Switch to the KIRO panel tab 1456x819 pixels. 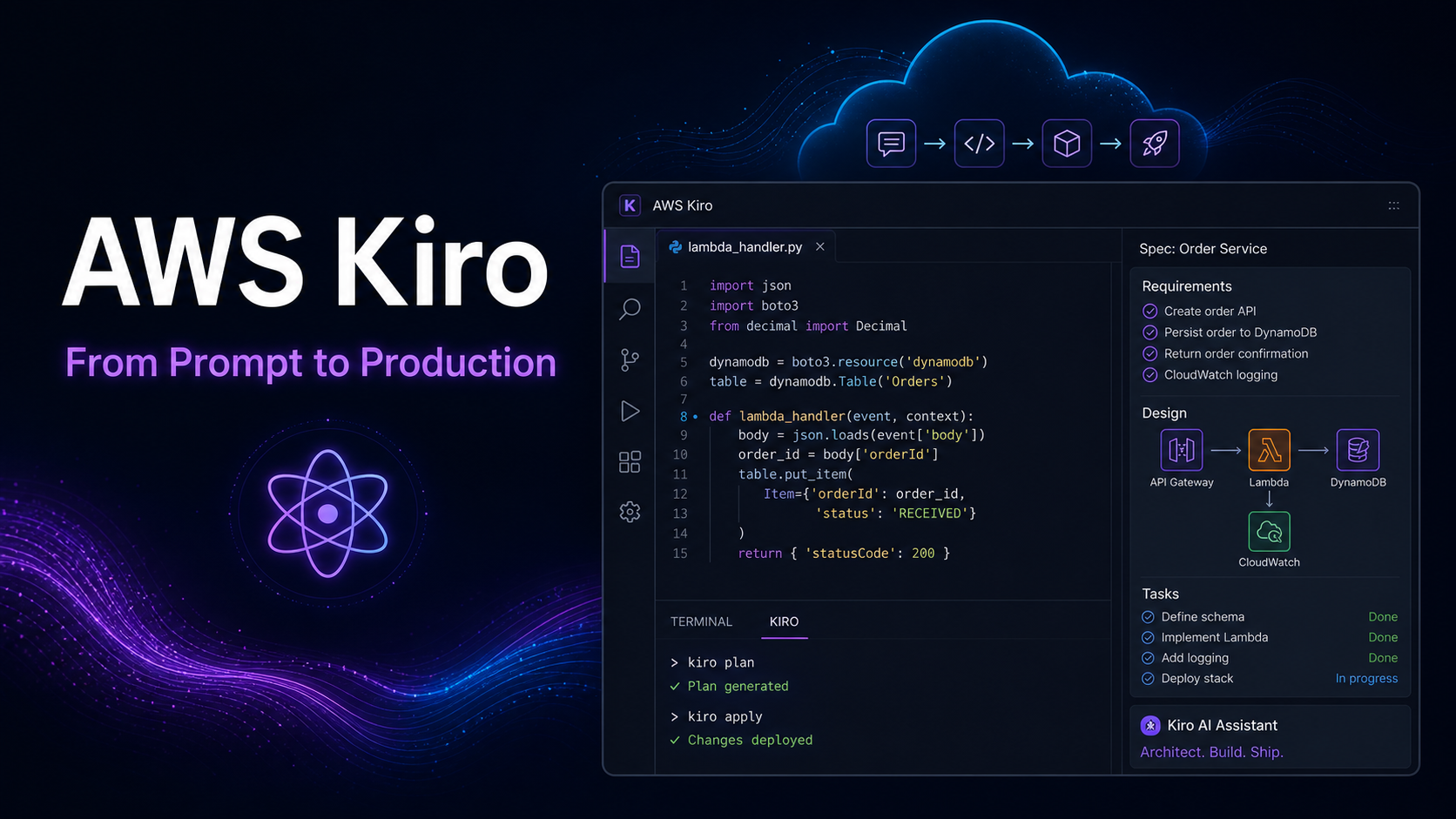pyautogui.click(x=784, y=621)
